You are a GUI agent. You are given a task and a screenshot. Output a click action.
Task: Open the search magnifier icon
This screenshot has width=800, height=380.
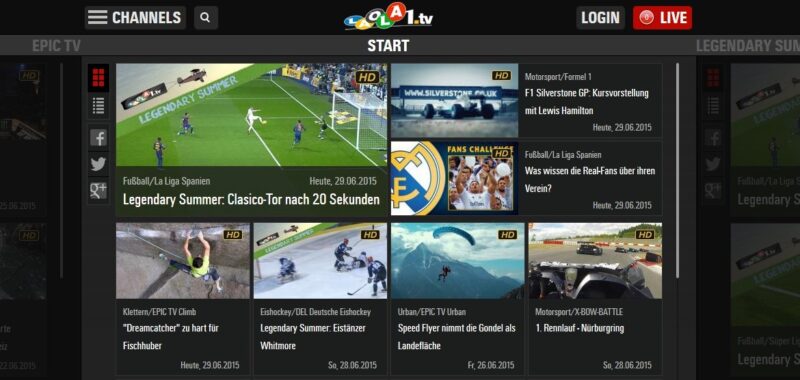pyautogui.click(x=206, y=18)
